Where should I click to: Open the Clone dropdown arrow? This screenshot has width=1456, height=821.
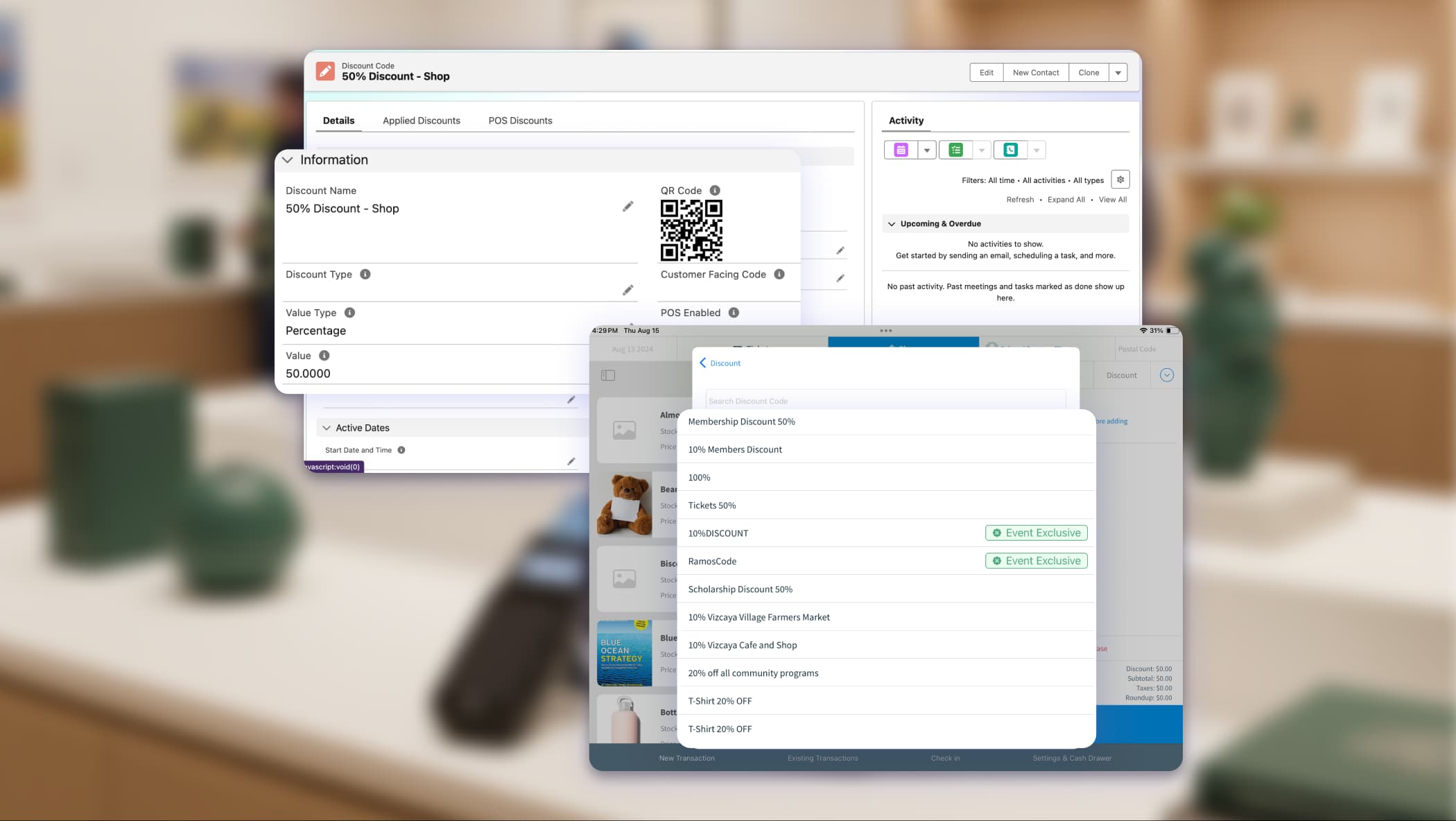(1118, 72)
